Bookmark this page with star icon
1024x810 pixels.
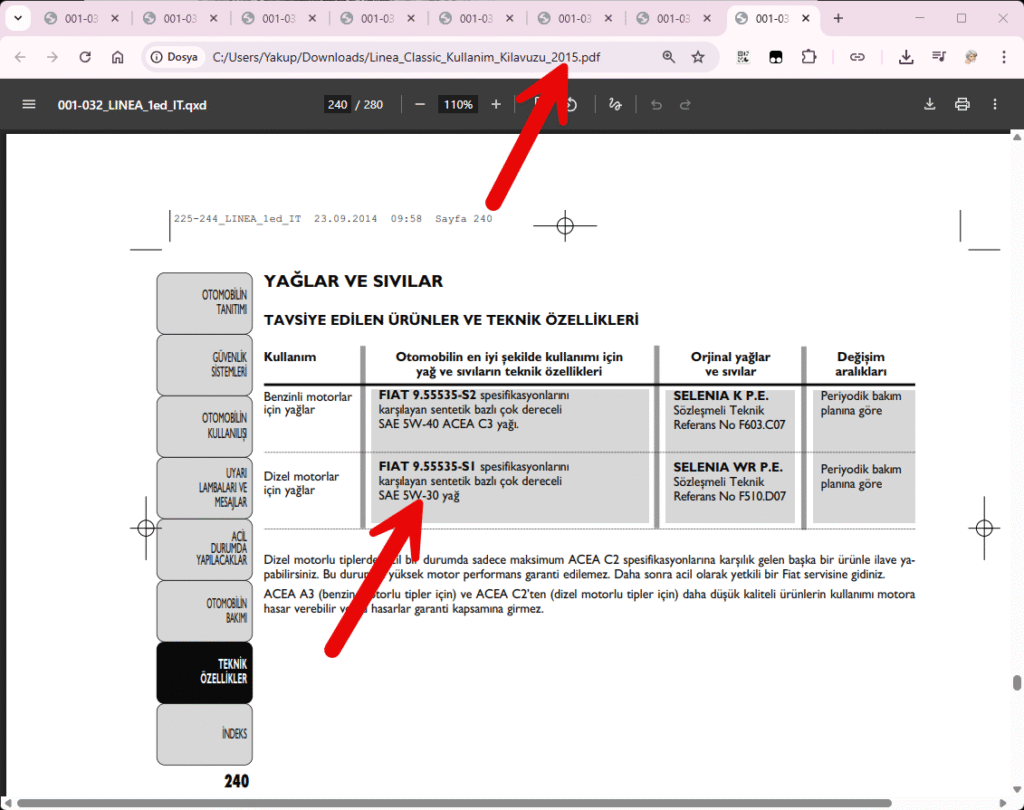point(698,58)
